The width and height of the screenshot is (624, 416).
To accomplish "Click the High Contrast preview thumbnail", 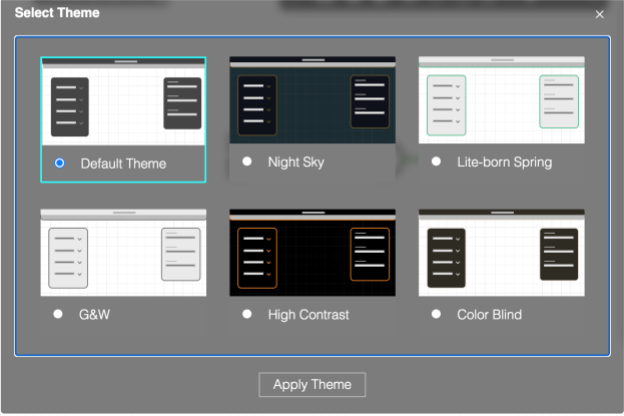I will (312, 253).
